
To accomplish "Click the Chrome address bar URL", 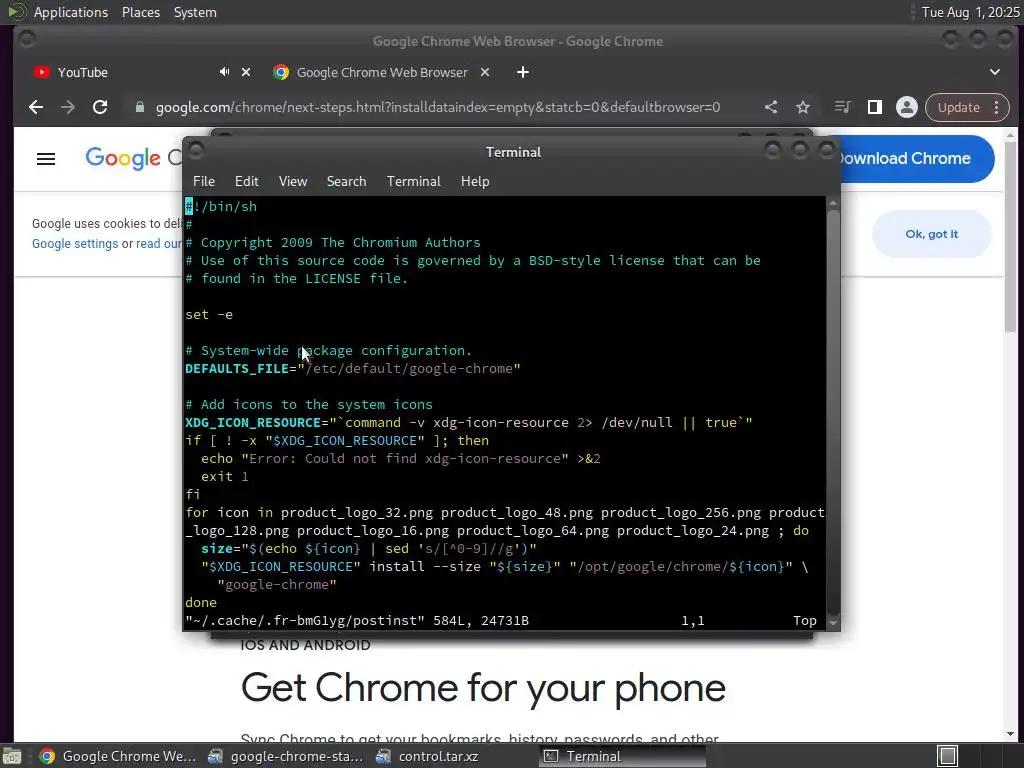I will pyautogui.click(x=438, y=107).
